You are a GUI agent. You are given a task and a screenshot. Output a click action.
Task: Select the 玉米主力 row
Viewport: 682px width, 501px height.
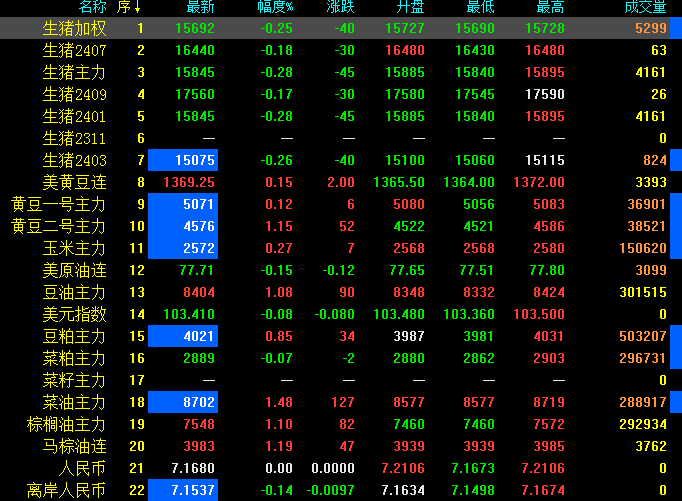(x=341, y=248)
